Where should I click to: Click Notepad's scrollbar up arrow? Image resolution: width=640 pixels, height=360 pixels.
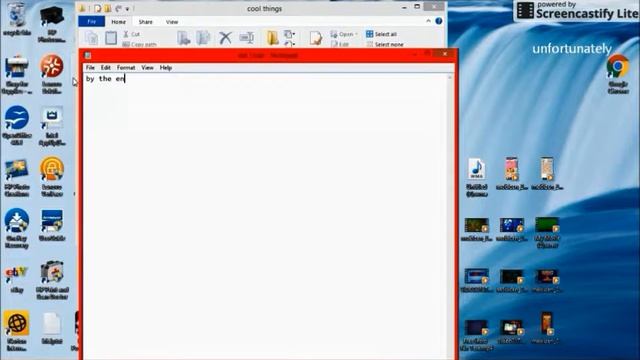(450, 77)
